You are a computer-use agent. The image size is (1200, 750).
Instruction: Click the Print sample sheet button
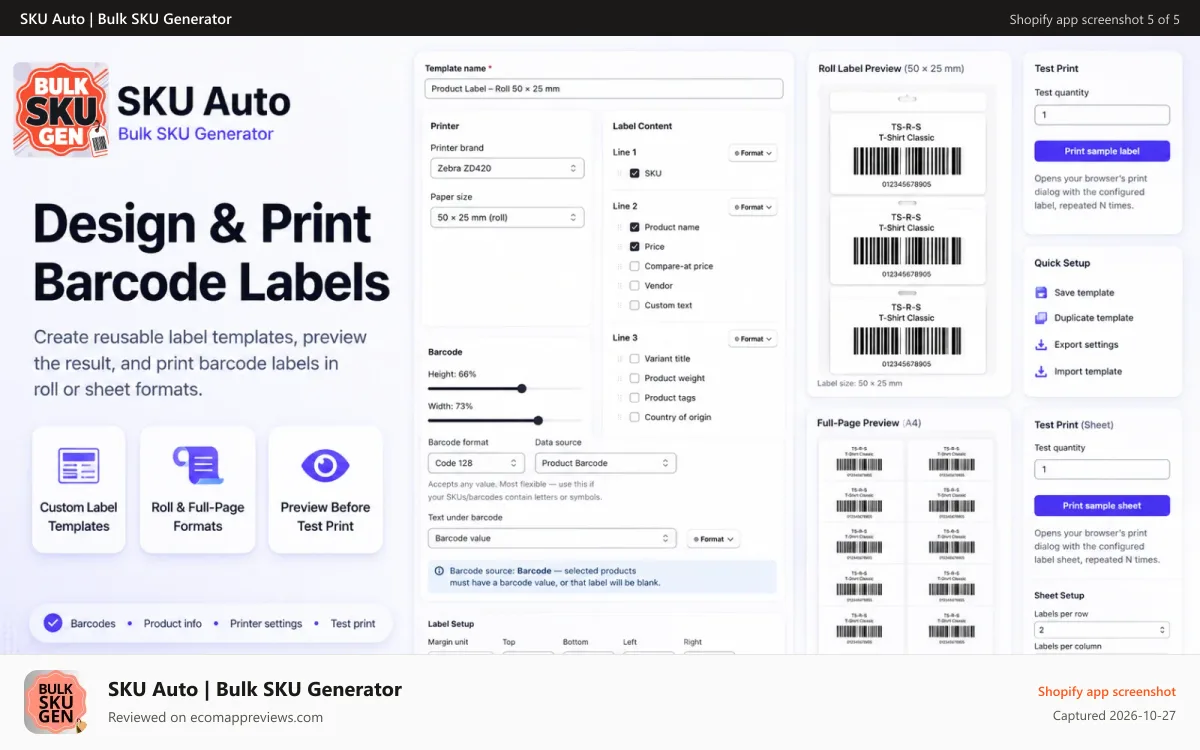click(x=1102, y=506)
